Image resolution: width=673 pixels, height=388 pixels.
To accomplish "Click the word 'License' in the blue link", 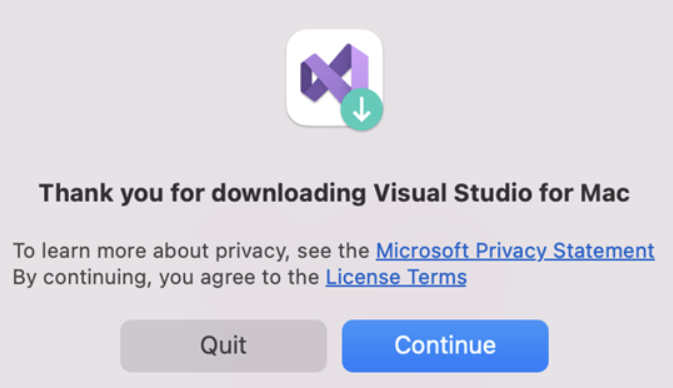I will pos(363,277).
